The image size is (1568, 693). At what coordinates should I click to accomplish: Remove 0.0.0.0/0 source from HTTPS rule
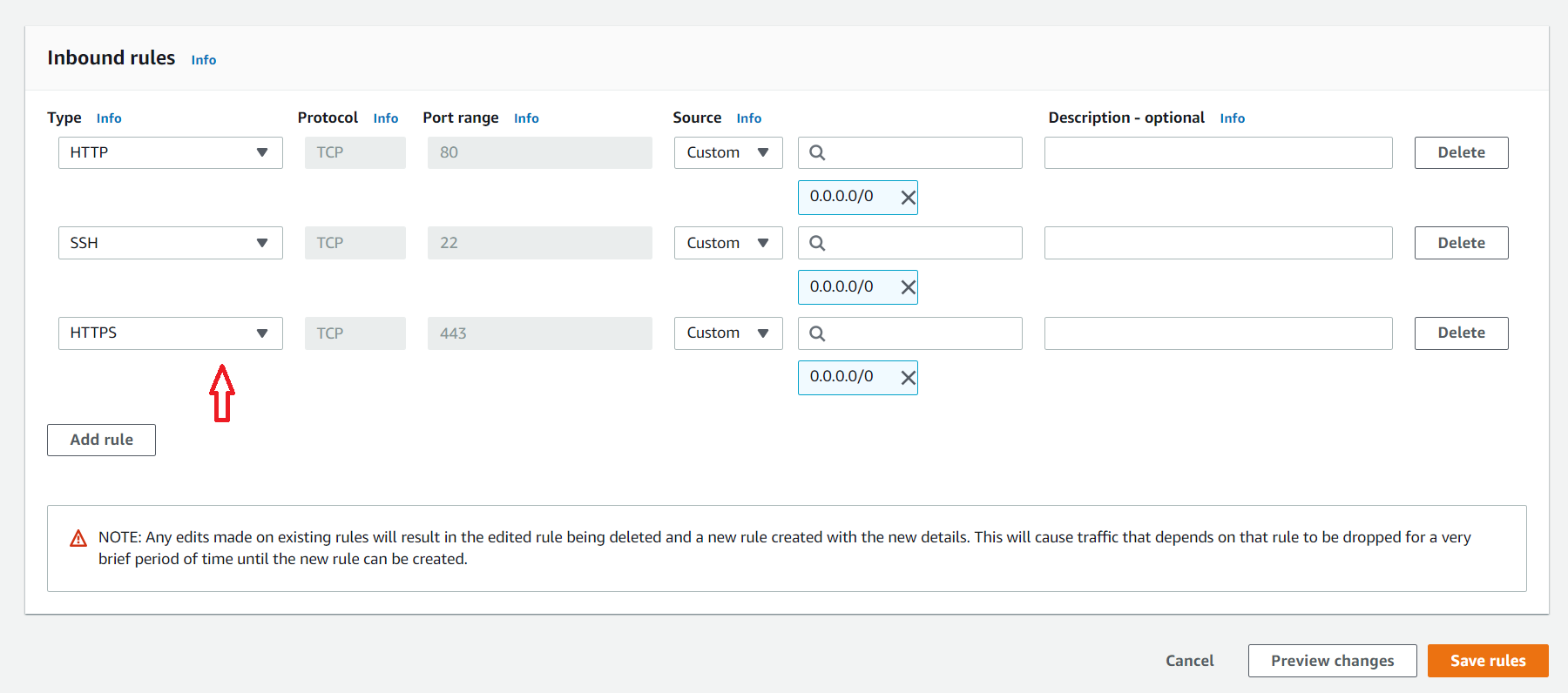click(x=908, y=378)
